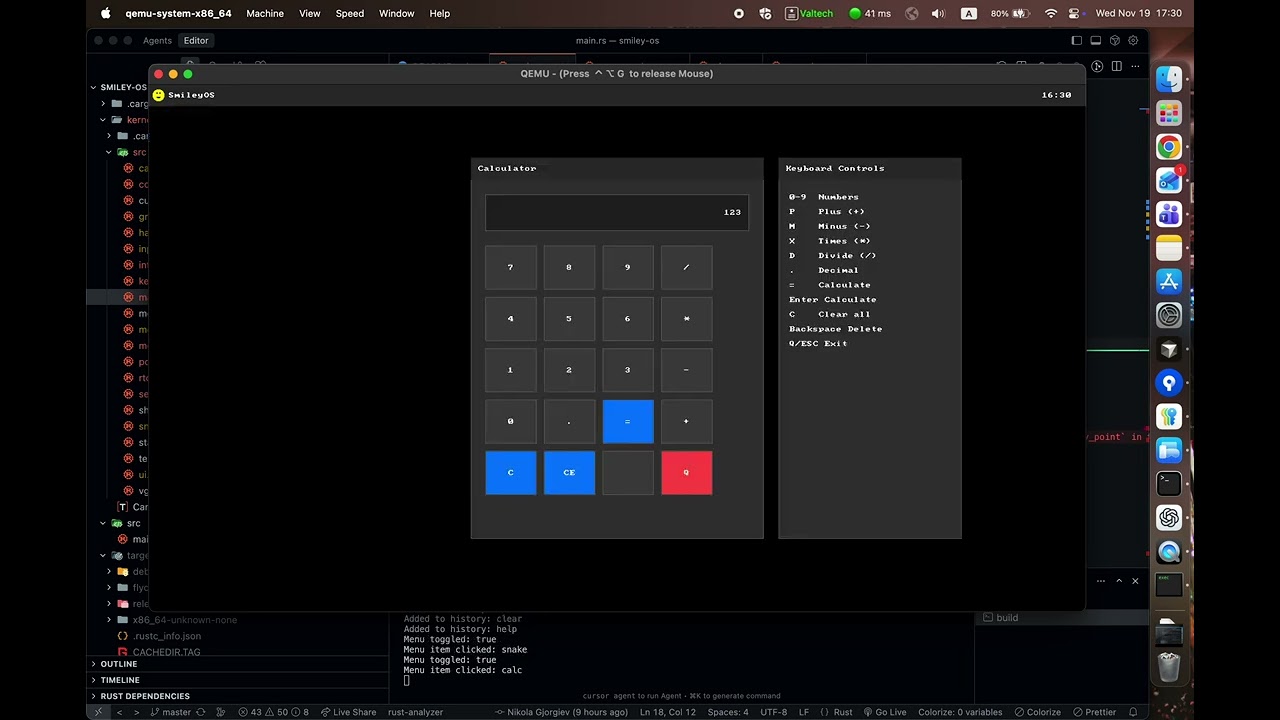1280x720 pixels.
Task: Collapse the SMILEY-OS explorer root
Action: (x=122, y=87)
